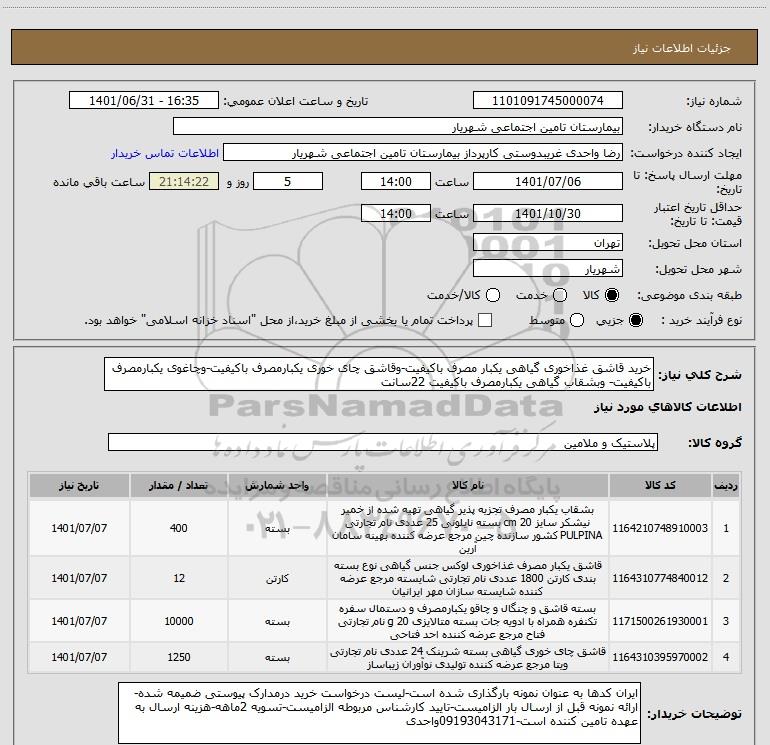Toggle the اسناد خزانه اسلامی payment checkbox
The height and width of the screenshot is (745, 770).
click(485, 320)
